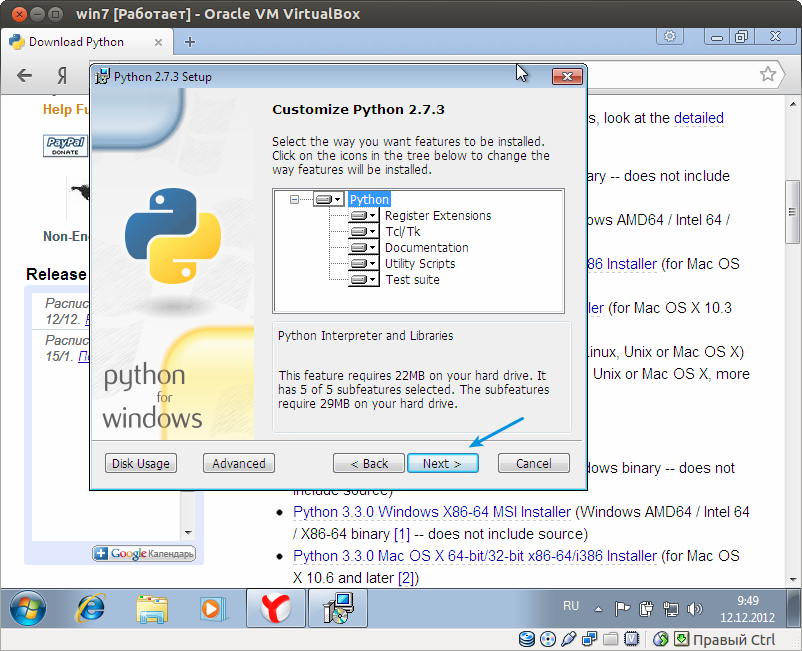Collapse the Python tree node
Screen dimensions: 802x651
point(294,199)
